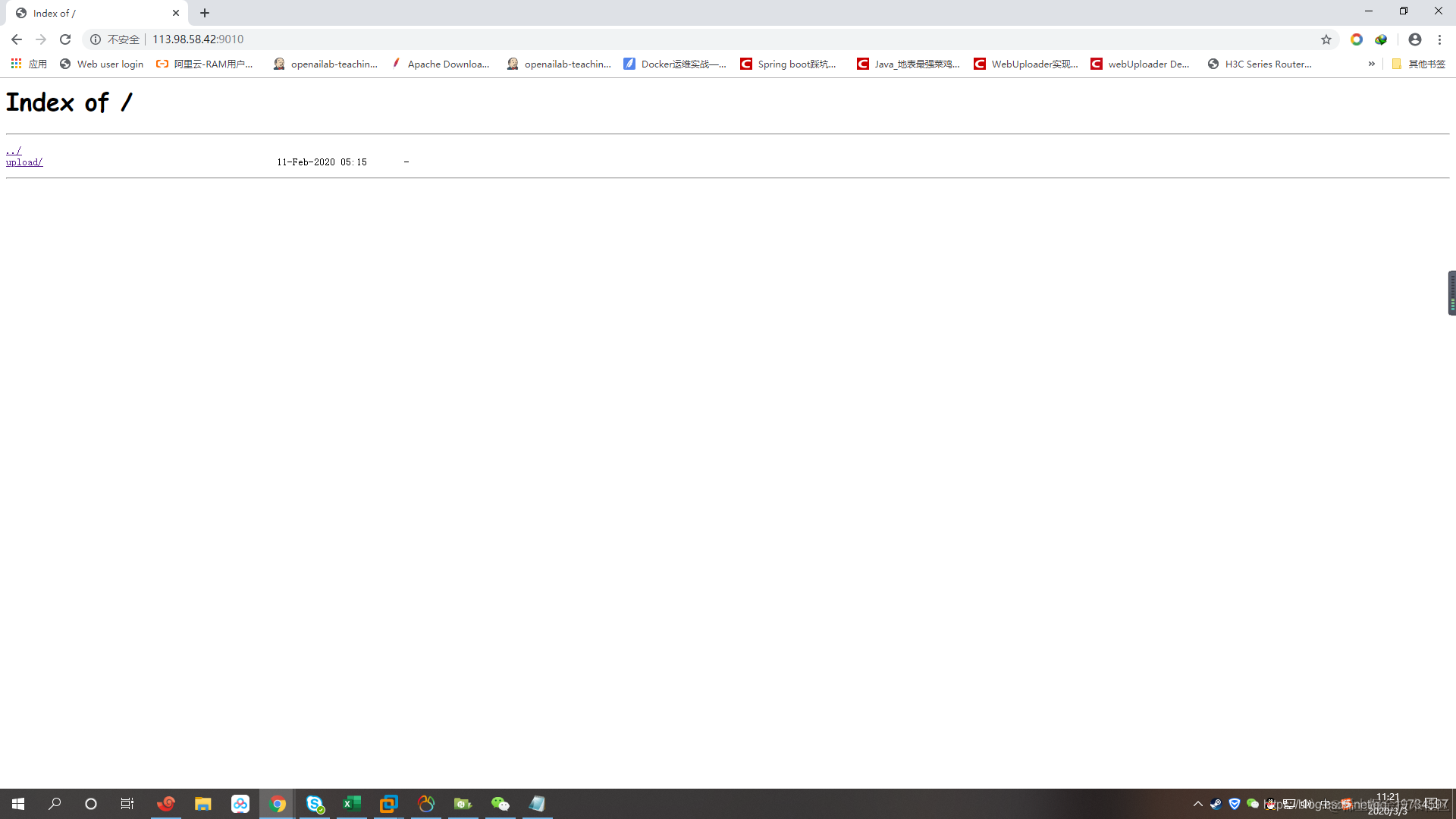Image resolution: width=1456 pixels, height=819 pixels.
Task: Show hidden system tray icons
Action: click(1198, 804)
